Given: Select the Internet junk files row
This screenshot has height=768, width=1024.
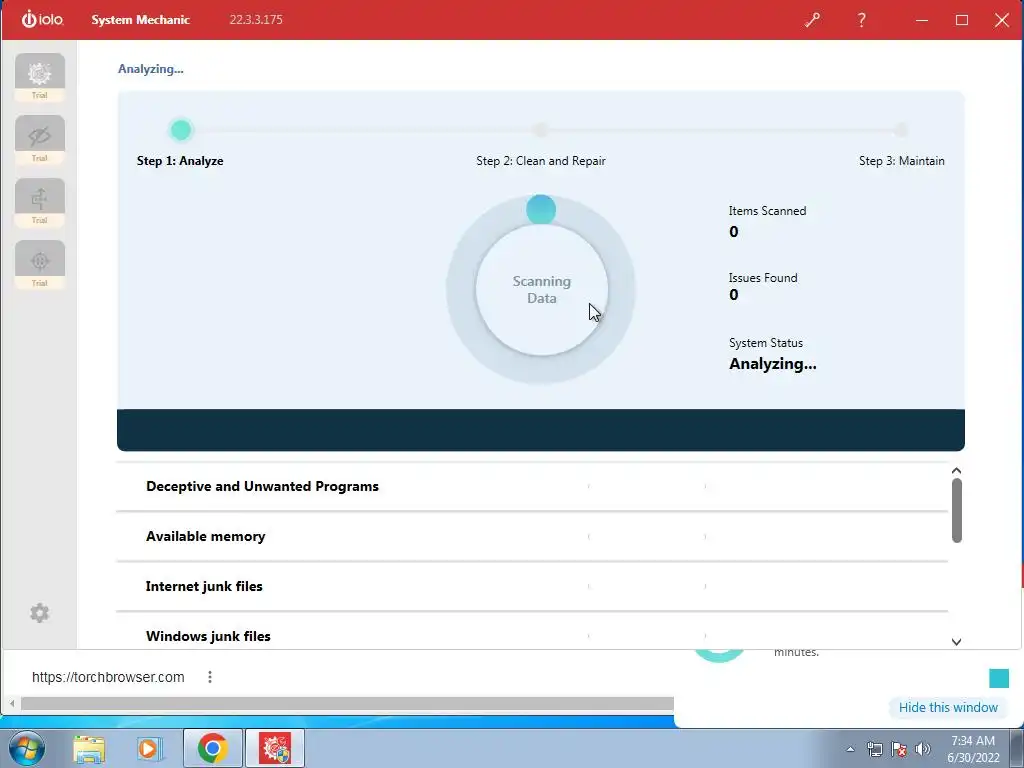Looking at the screenshot, I should pyautogui.click(x=532, y=586).
